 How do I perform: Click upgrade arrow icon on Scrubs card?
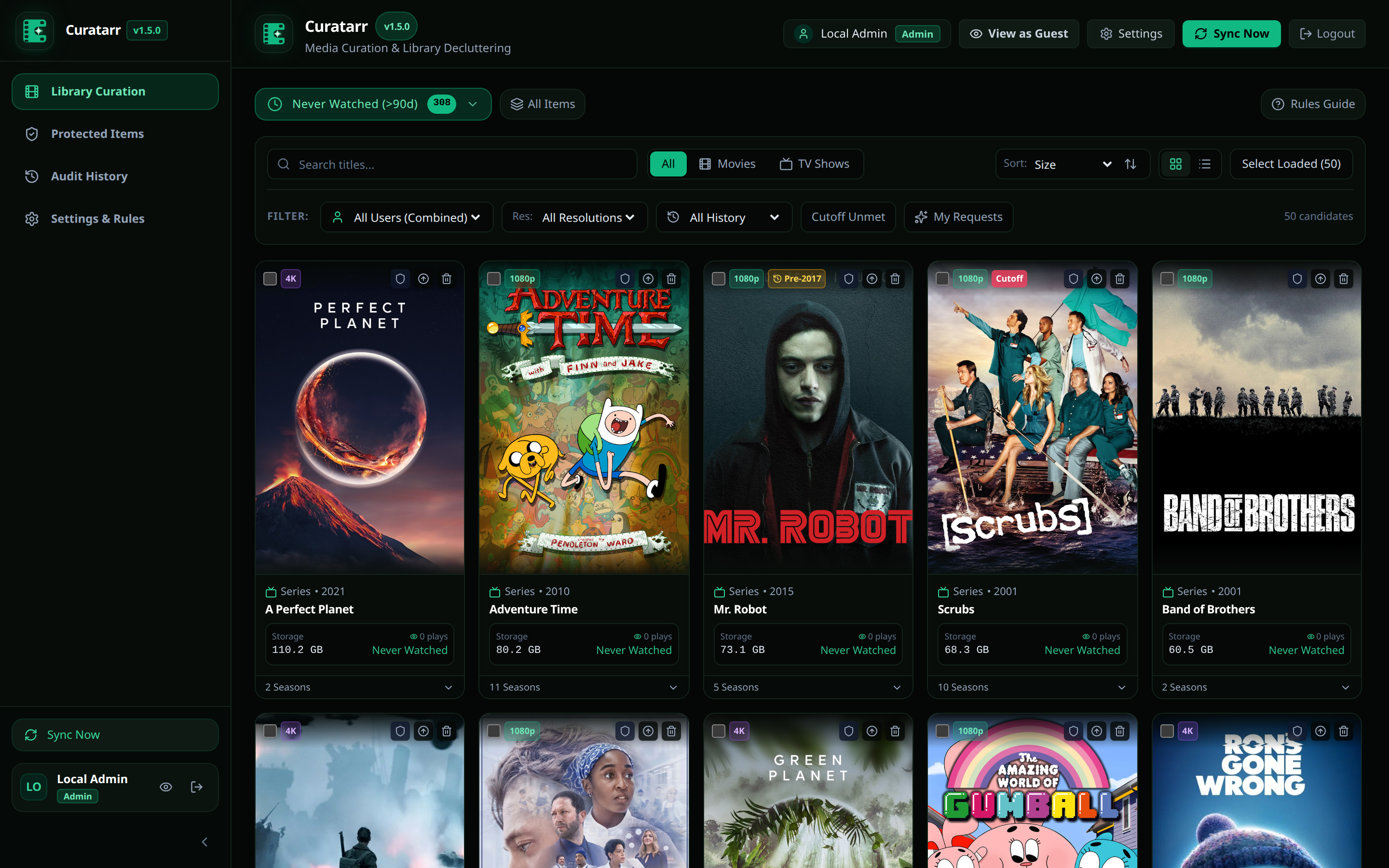pos(1096,278)
